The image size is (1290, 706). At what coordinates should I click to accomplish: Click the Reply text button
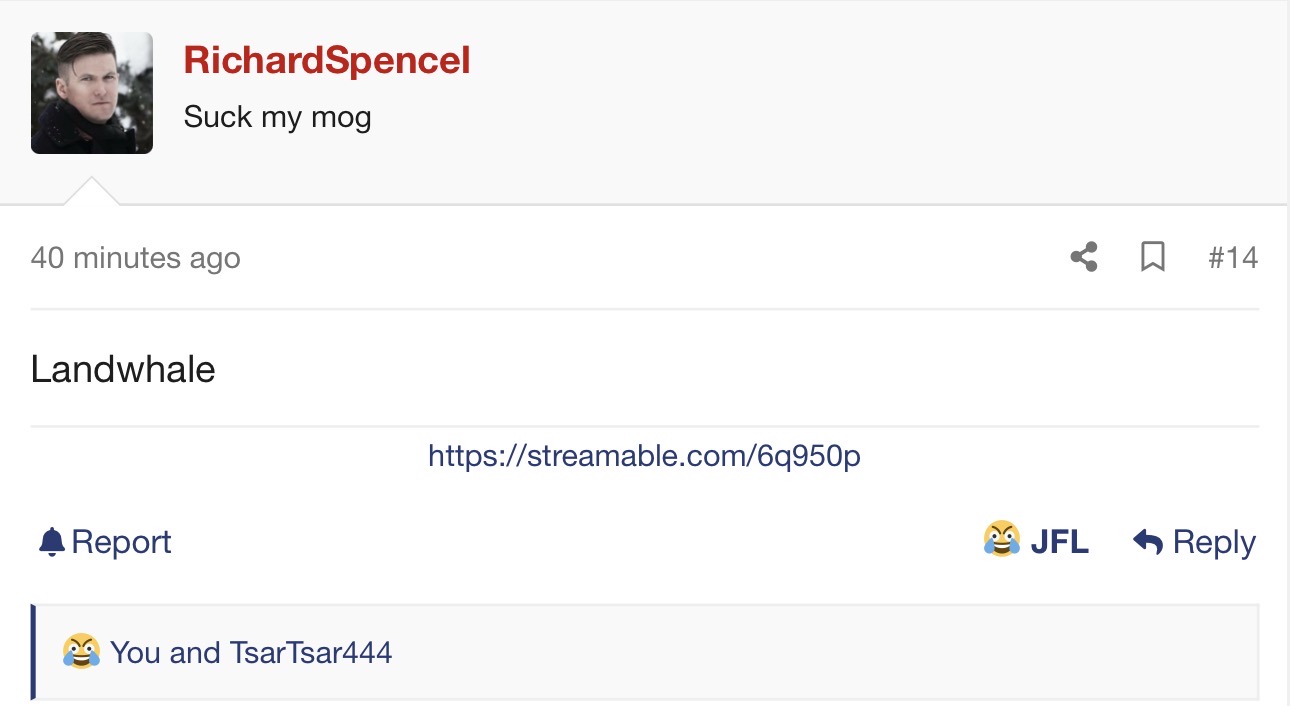[1214, 542]
